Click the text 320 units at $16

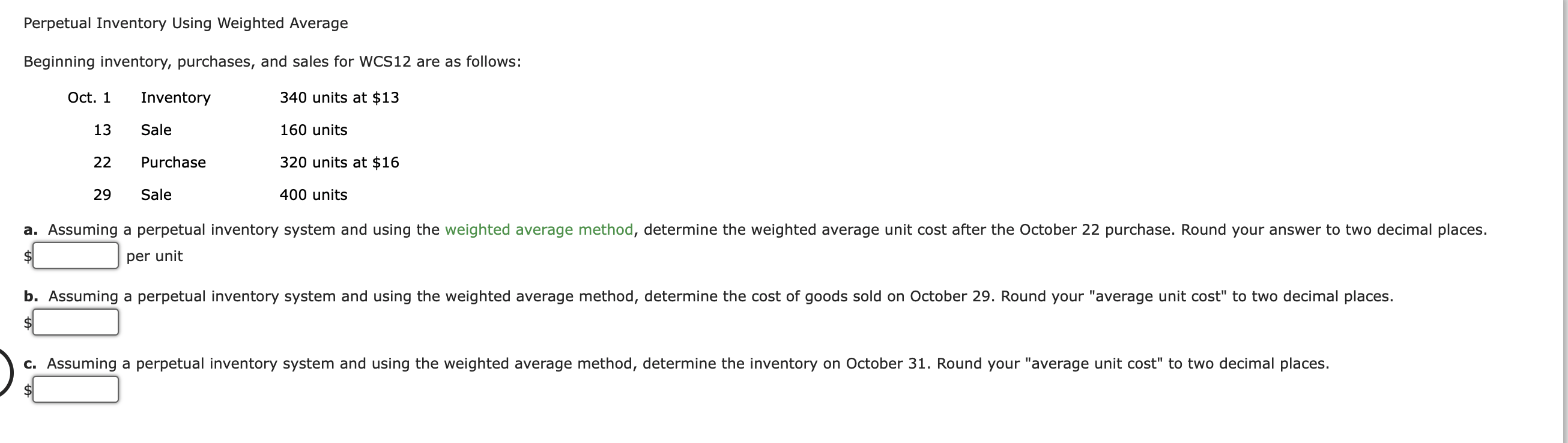(x=339, y=163)
